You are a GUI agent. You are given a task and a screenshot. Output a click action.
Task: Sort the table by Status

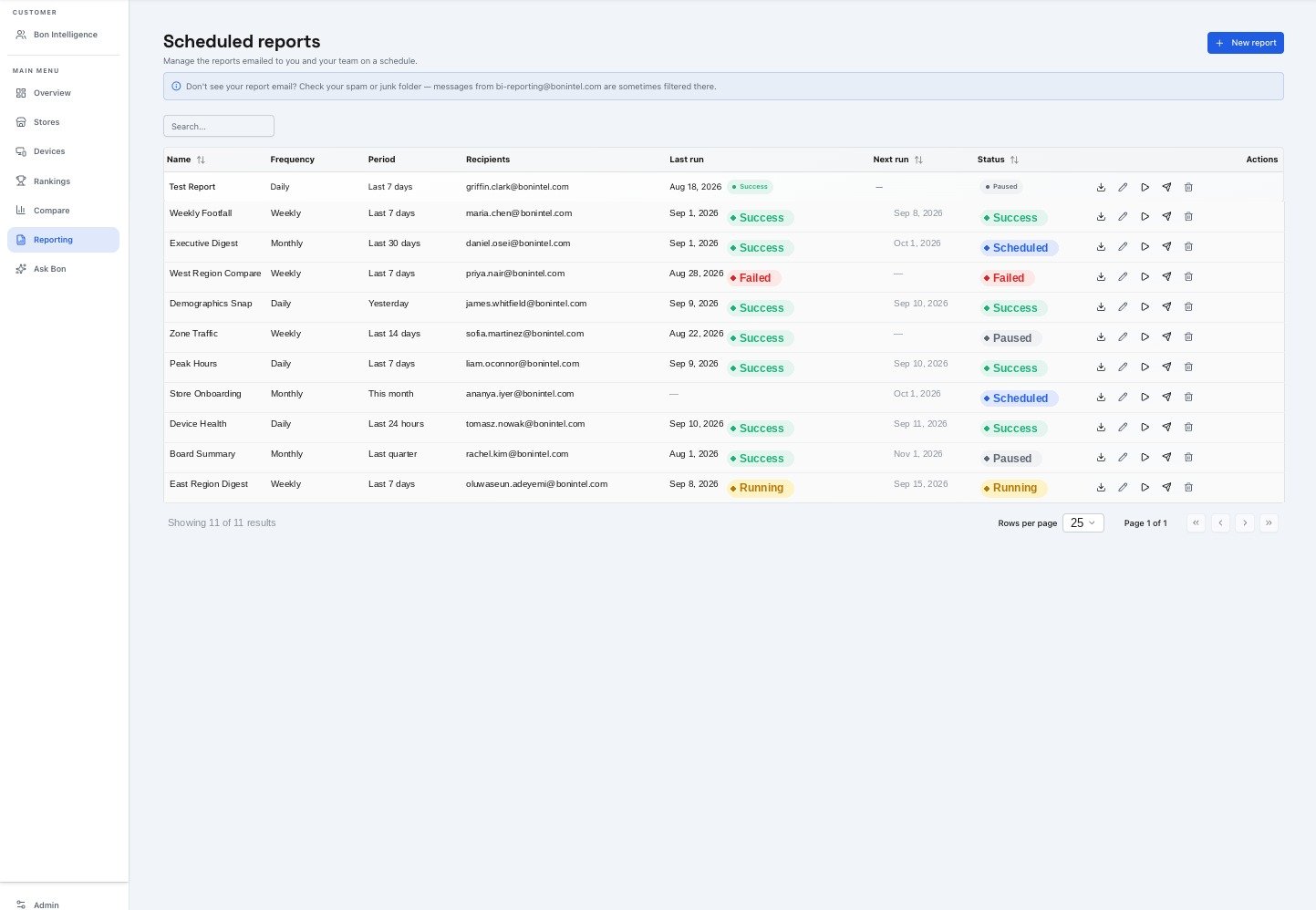998,160
